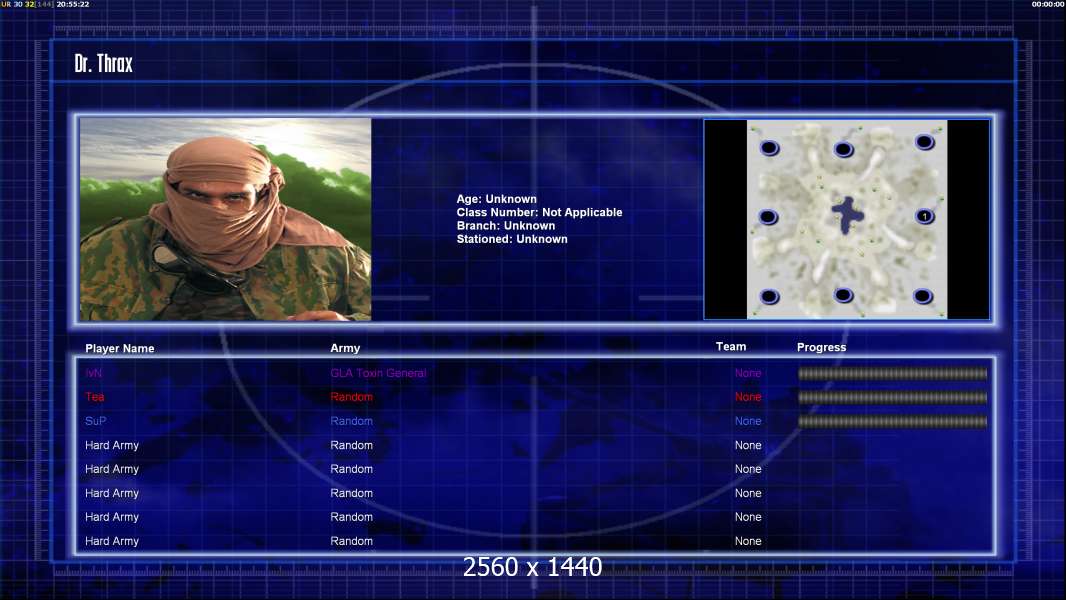Click the Dr. Thrax title text
The width and height of the screenshot is (1066, 600).
(x=104, y=64)
